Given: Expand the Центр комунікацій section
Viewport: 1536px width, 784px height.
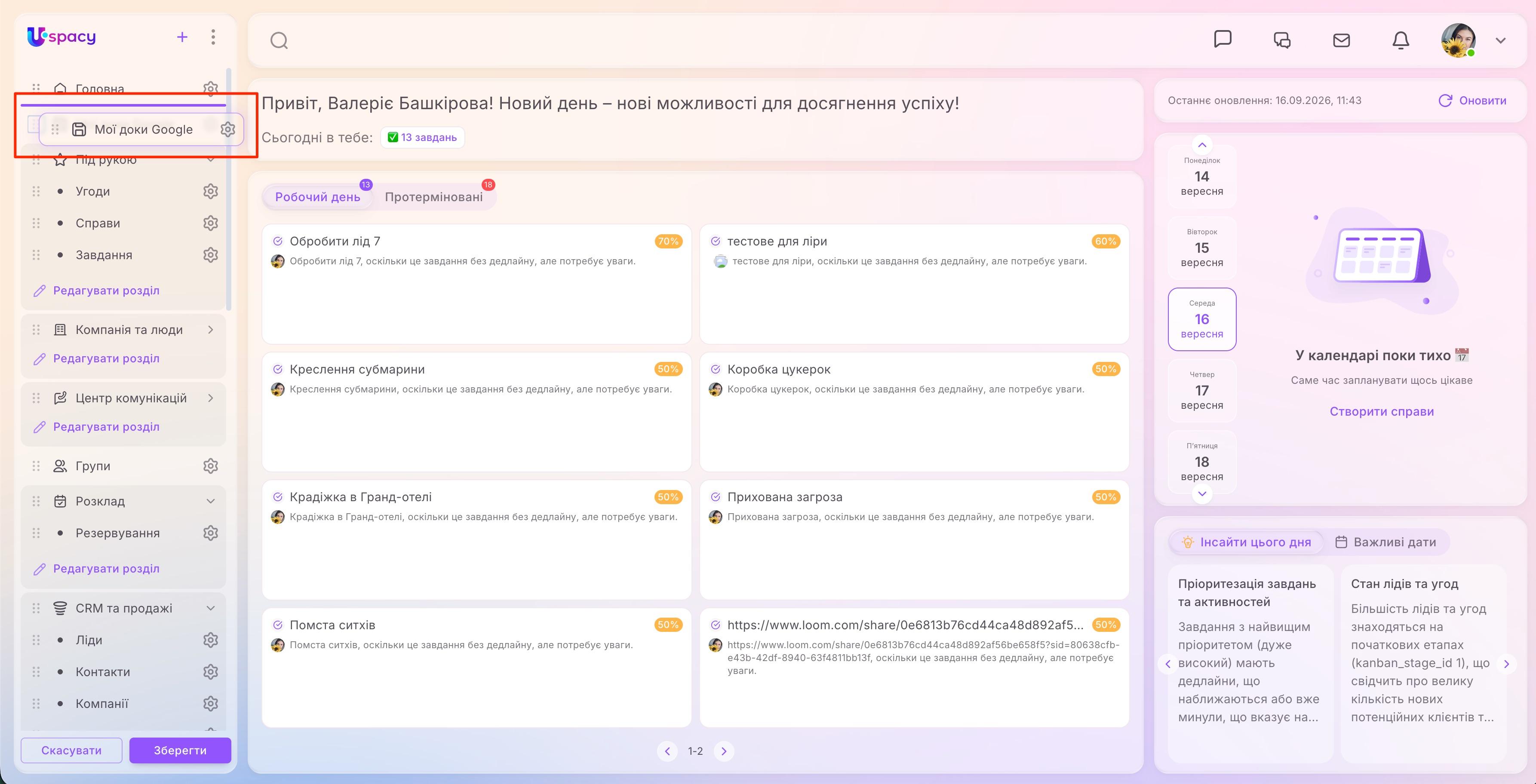Looking at the screenshot, I should [210, 398].
